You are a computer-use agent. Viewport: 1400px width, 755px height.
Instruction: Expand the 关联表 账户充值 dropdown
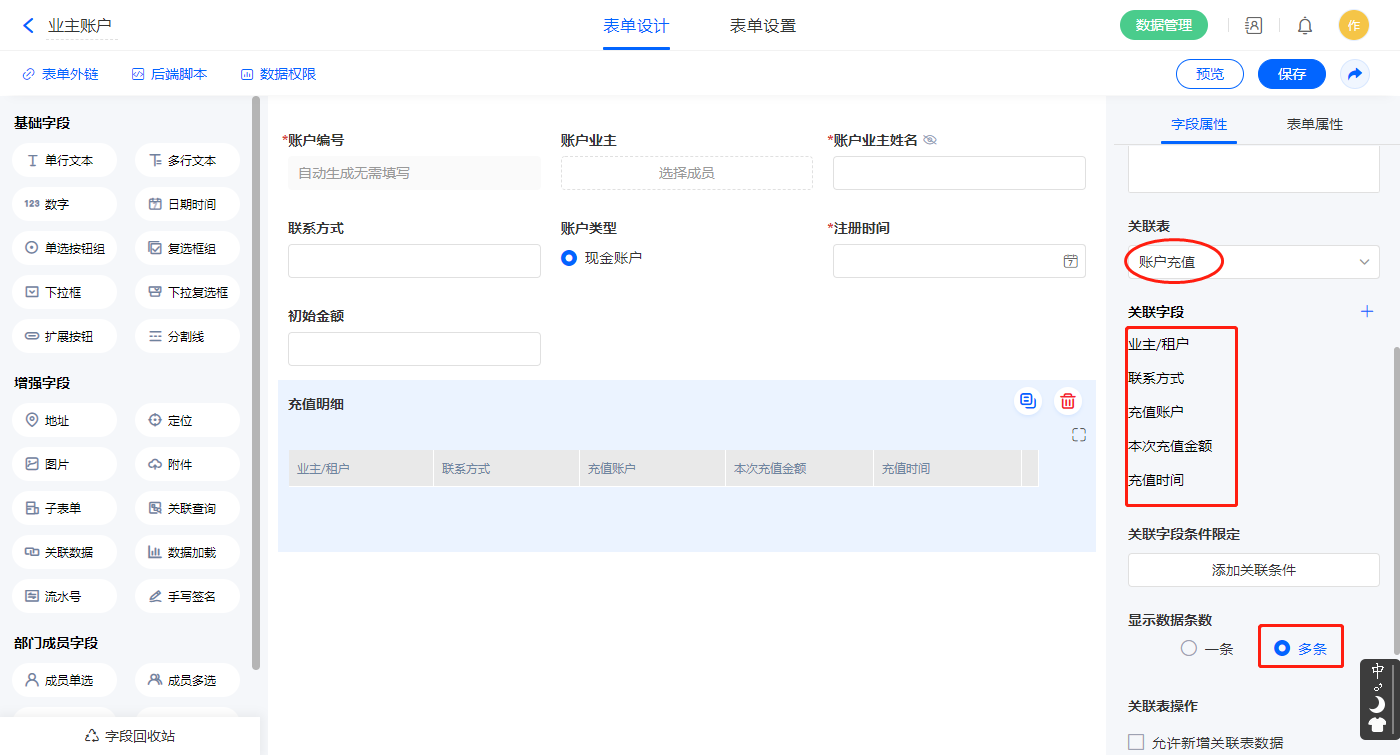click(x=1253, y=262)
